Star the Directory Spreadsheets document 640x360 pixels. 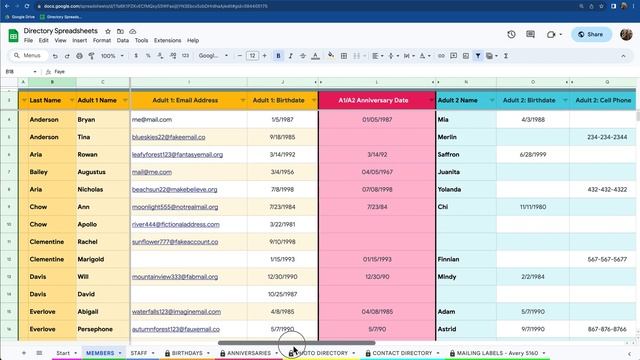pyautogui.click(x=108, y=31)
